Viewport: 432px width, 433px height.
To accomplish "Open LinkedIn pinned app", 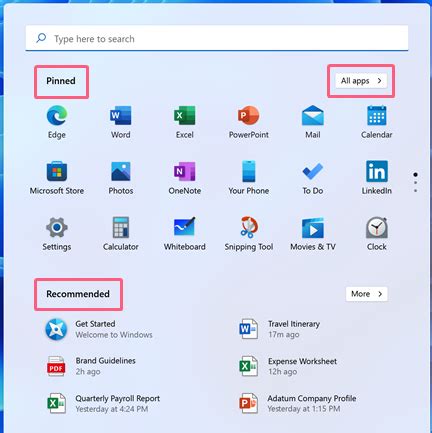I will [x=377, y=178].
